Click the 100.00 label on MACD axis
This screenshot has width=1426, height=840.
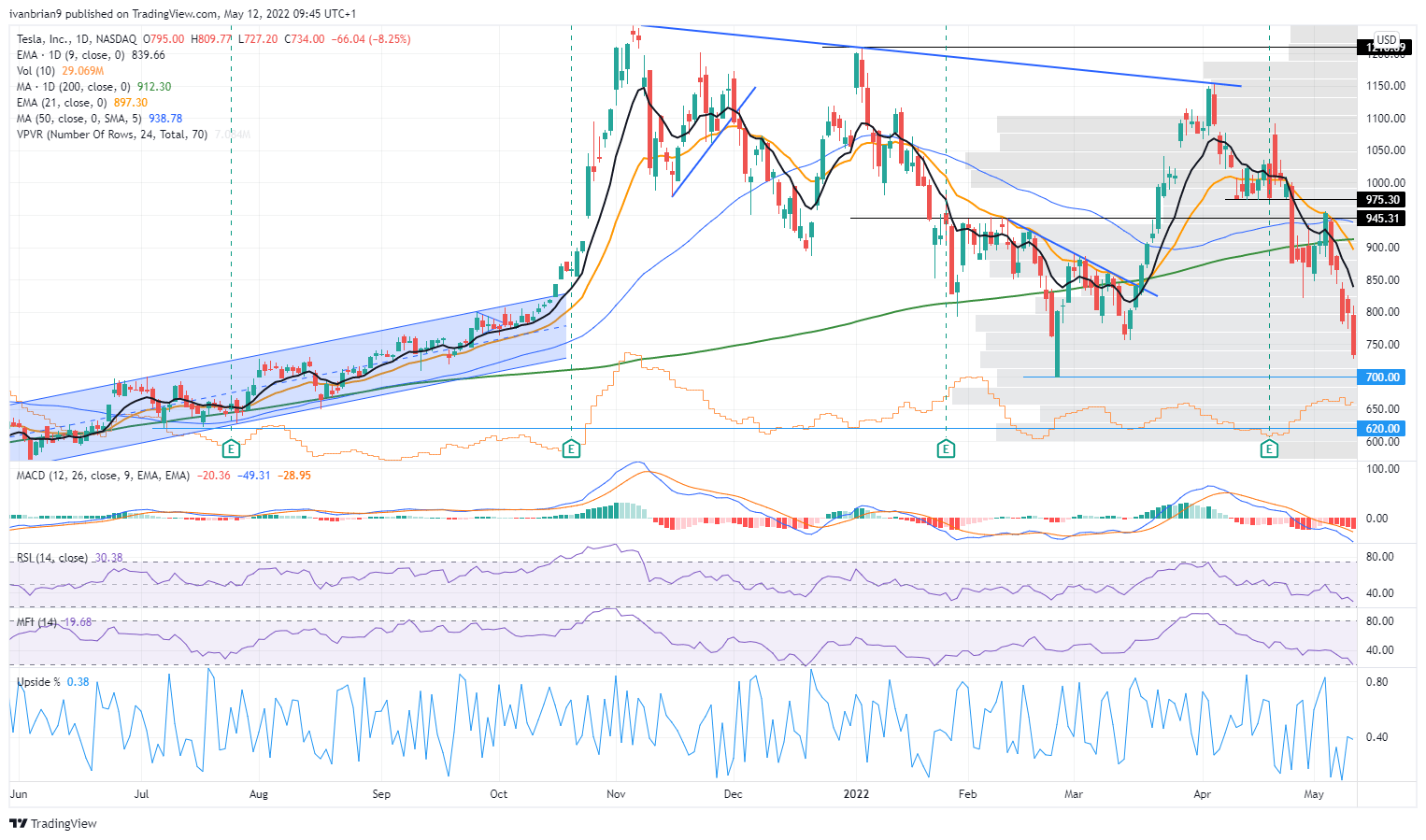tap(1382, 469)
